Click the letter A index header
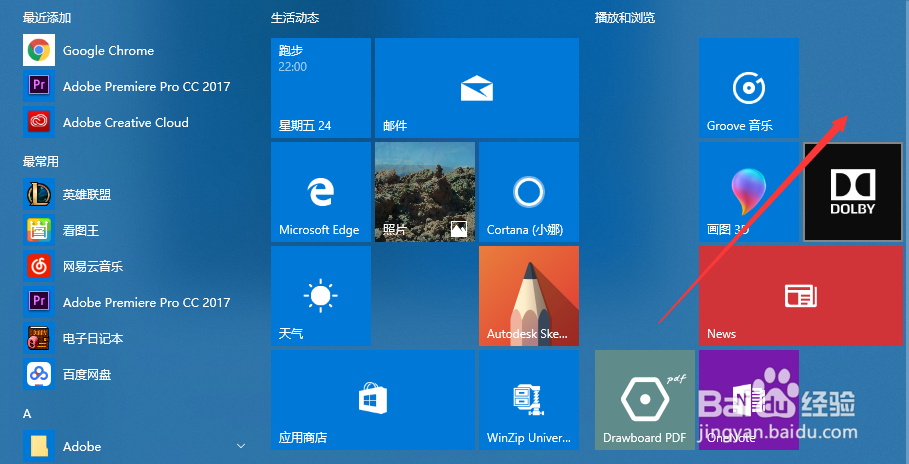 27,414
